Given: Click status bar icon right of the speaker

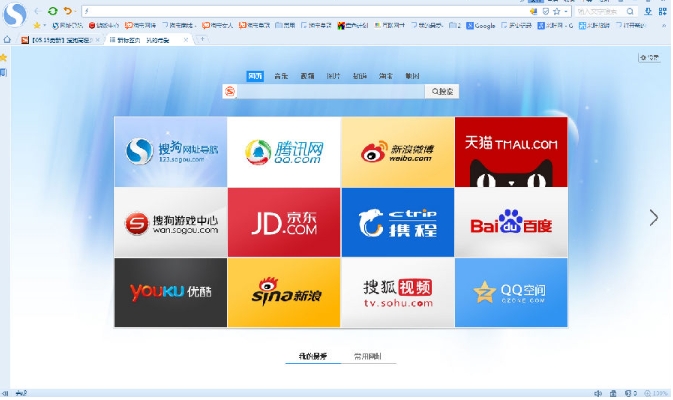Looking at the screenshot, I should (x=613, y=393).
